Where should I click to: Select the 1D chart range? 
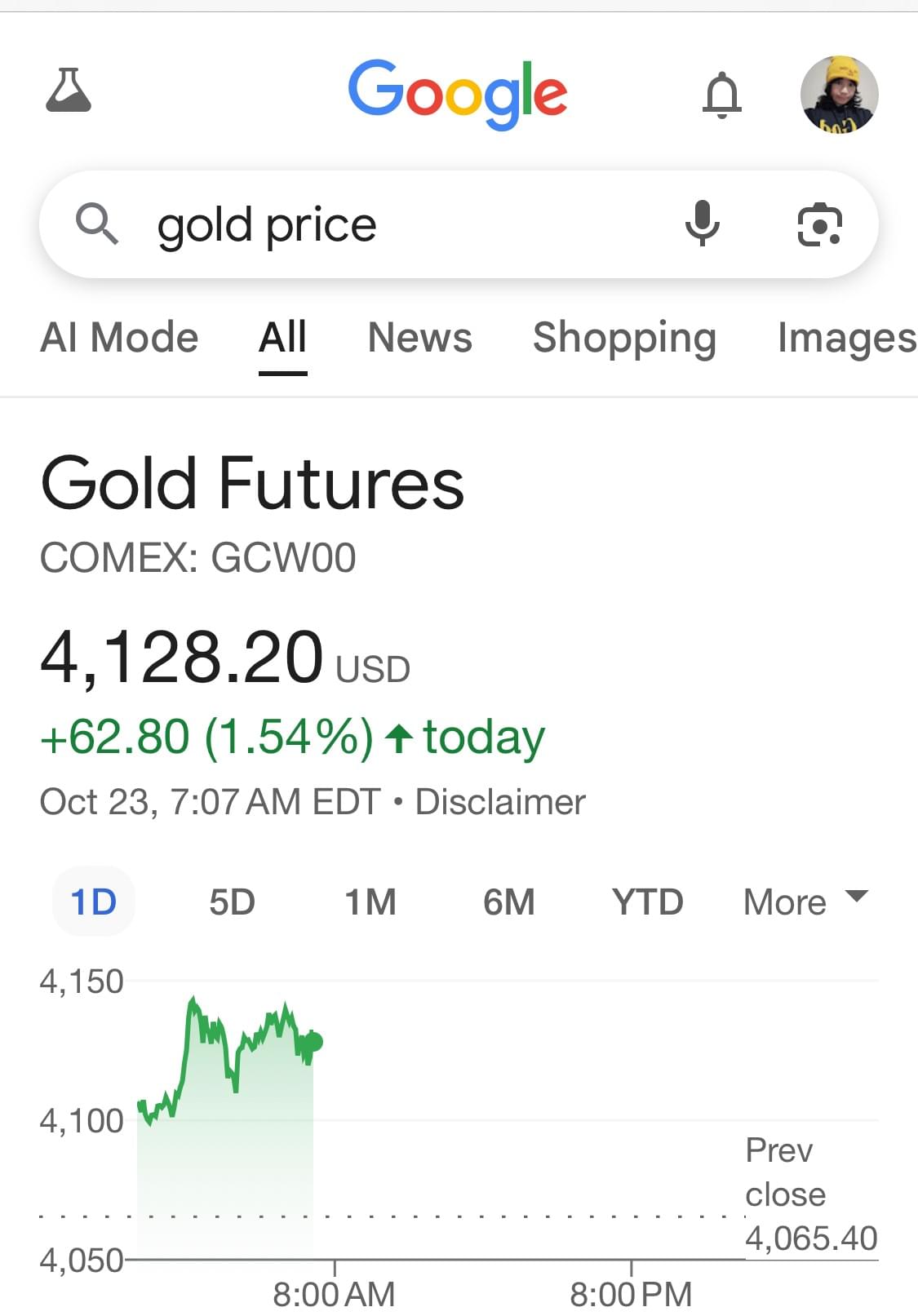click(x=93, y=902)
